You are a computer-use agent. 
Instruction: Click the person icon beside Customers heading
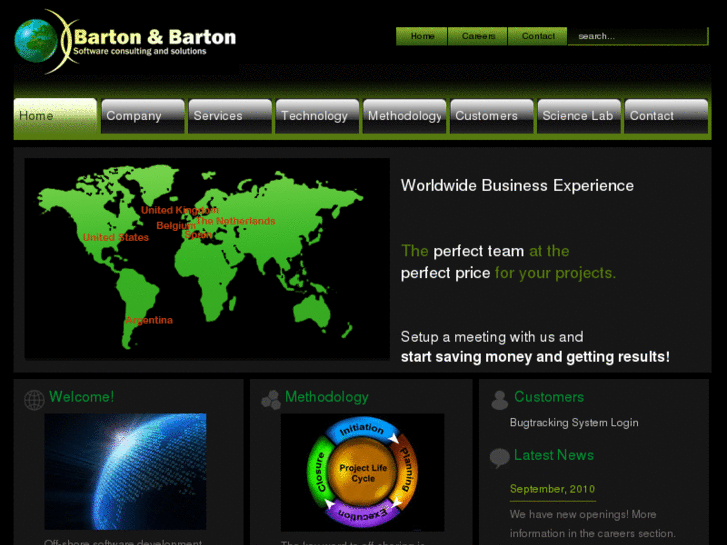499,399
